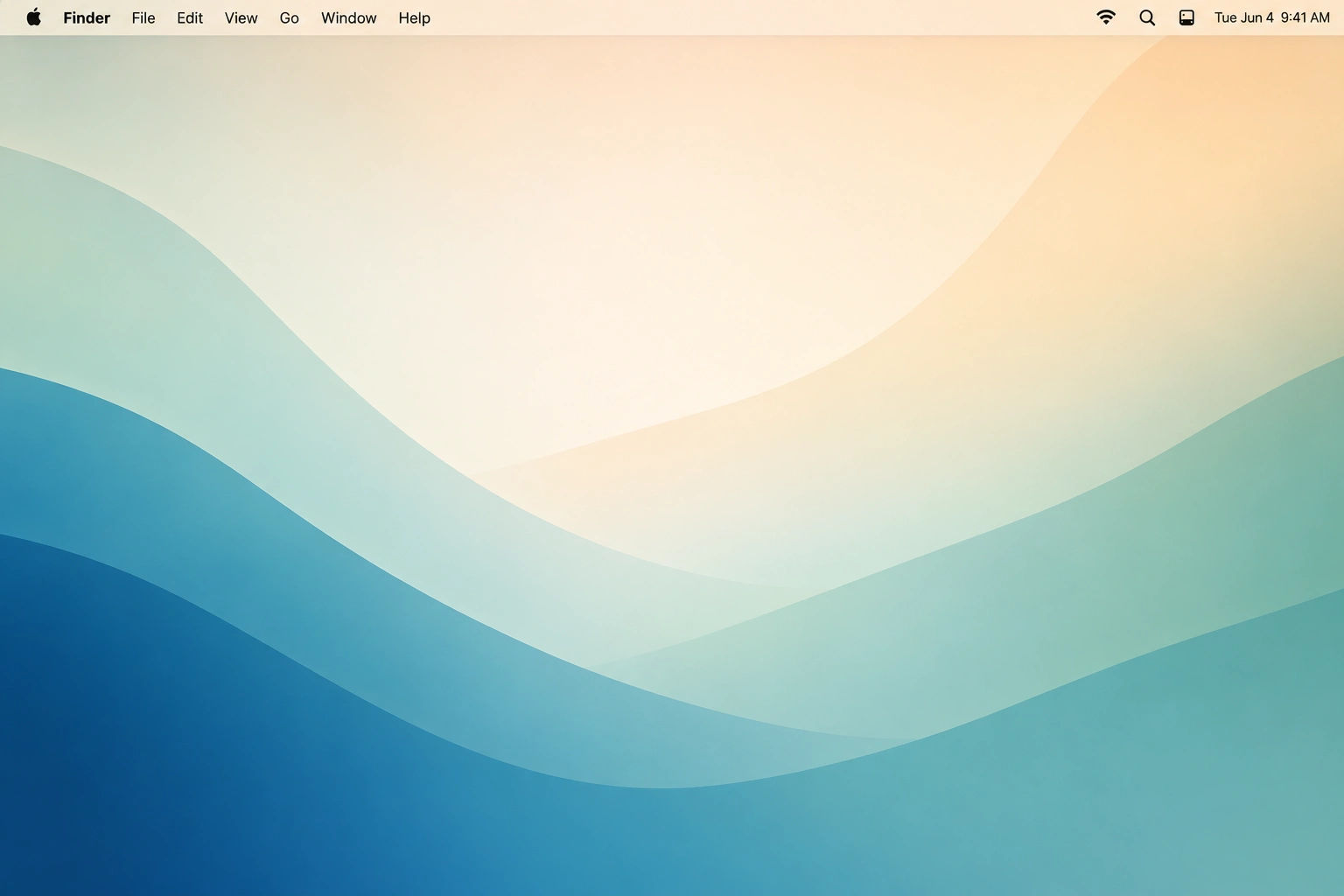Viewport: 1344px width, 896px height.
Task: Open the File menu
Action: click(143, 17)
